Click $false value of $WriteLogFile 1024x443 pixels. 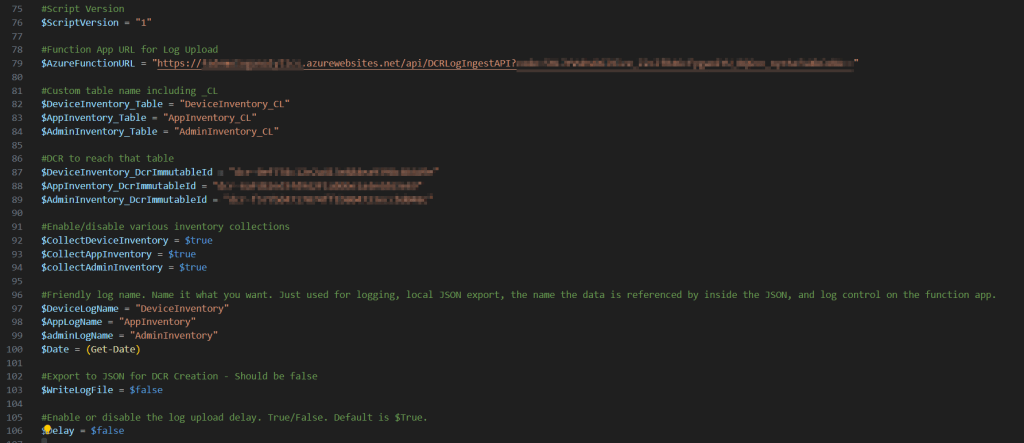tap(146, 389)
